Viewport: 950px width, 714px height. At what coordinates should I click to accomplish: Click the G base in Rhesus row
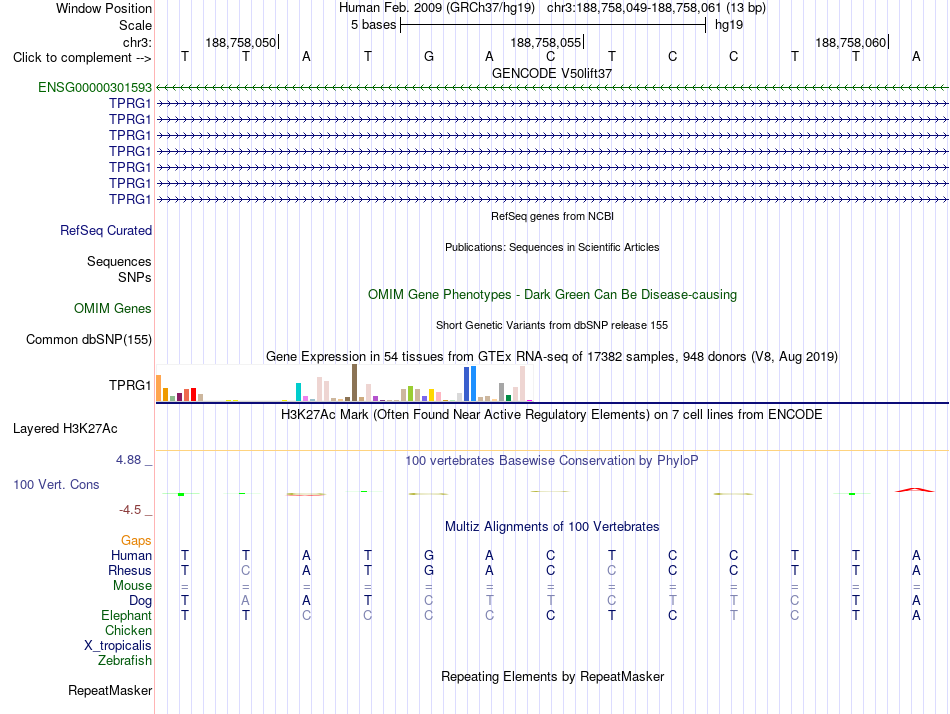point(429,570)
